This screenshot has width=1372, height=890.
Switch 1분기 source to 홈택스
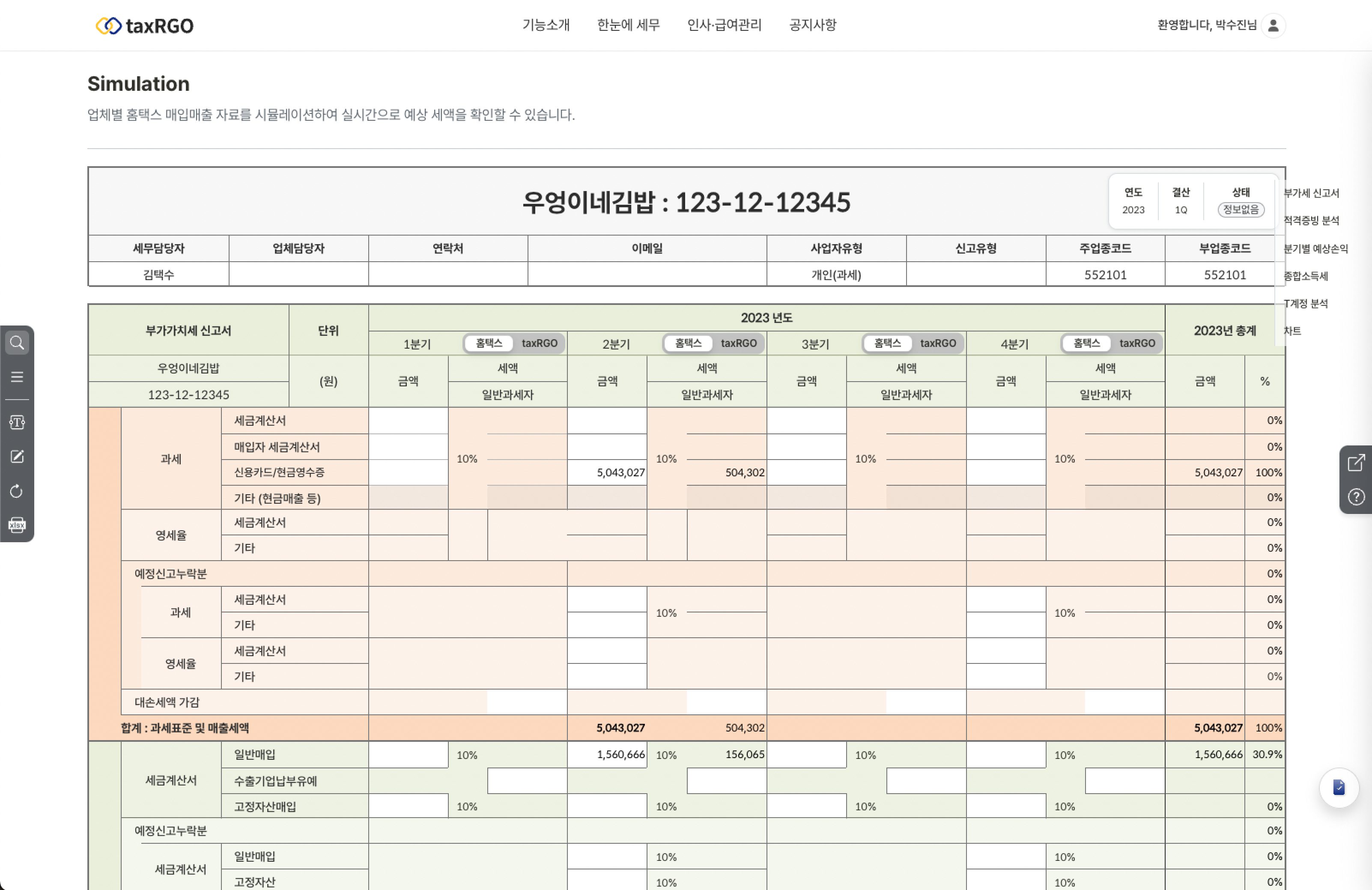[x=489, y=343]
